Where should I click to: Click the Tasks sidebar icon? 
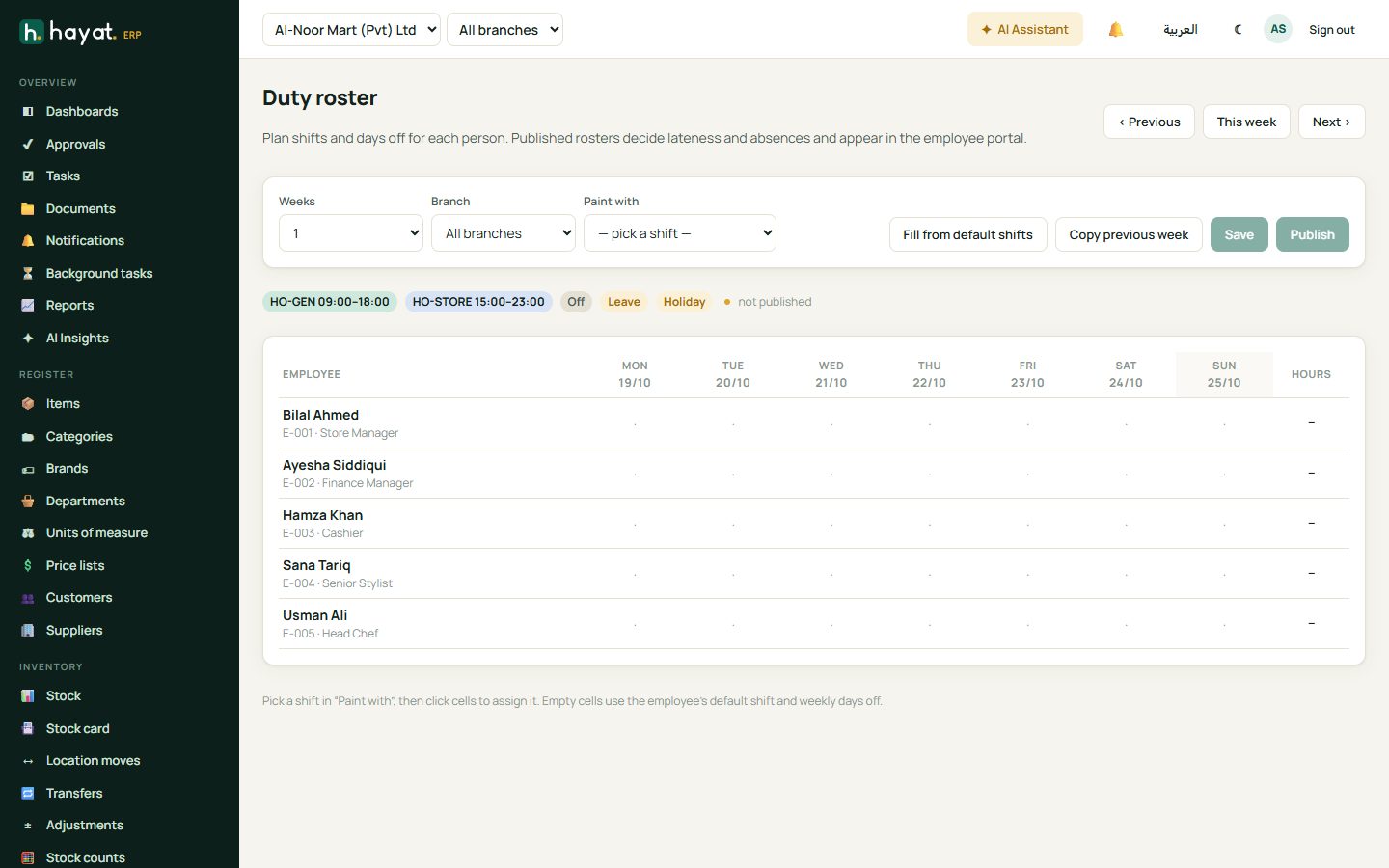click(28, 176)
